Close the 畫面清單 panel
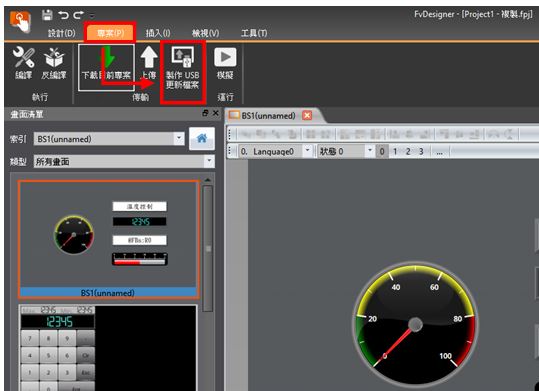539x391 pixels. (216, 113)
